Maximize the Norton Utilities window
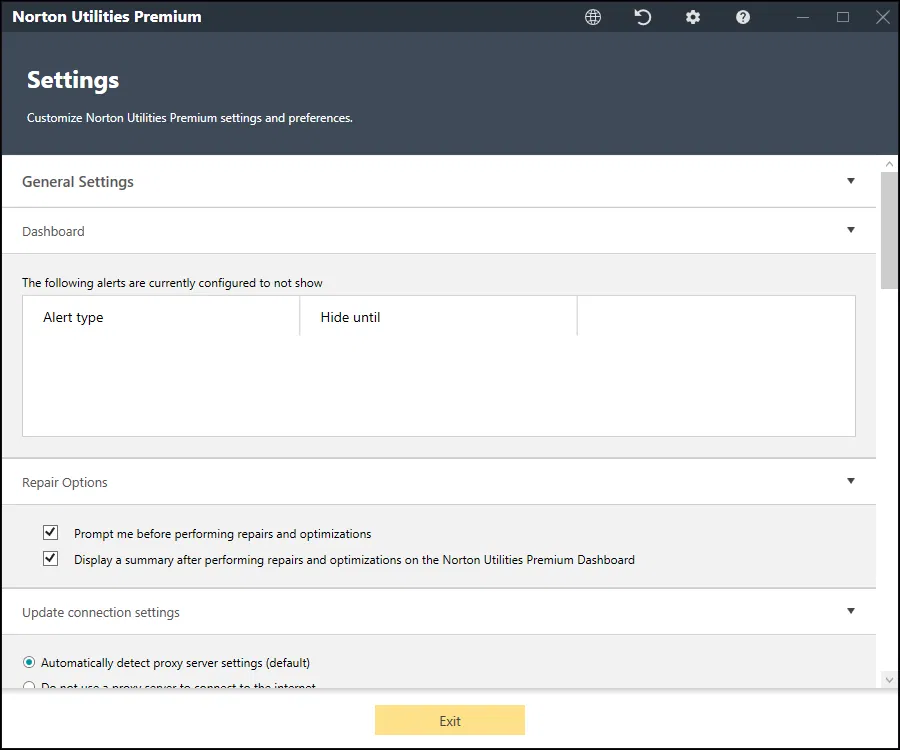 point(843,17)
